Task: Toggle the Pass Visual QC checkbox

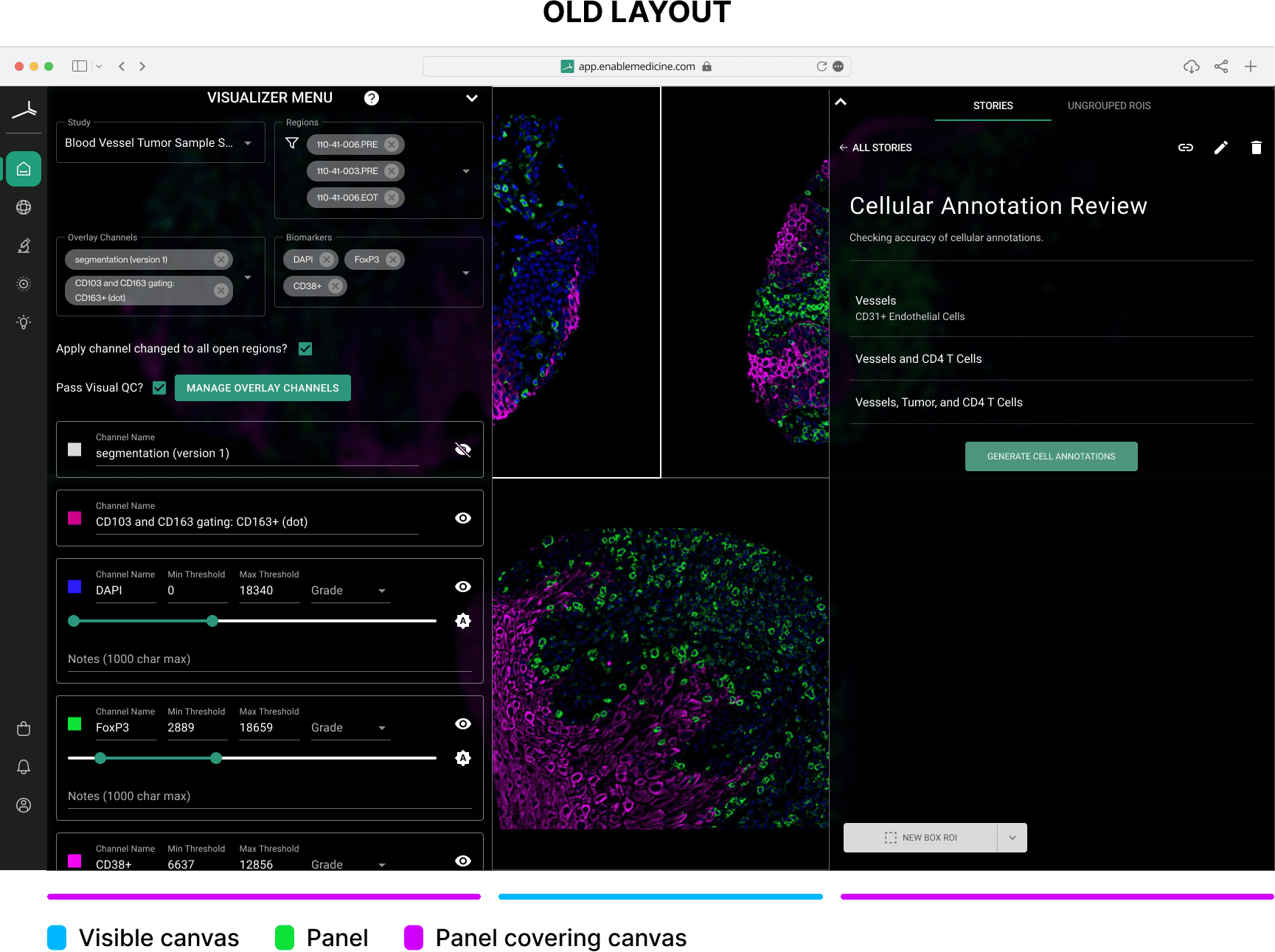Action: point(159,388)
